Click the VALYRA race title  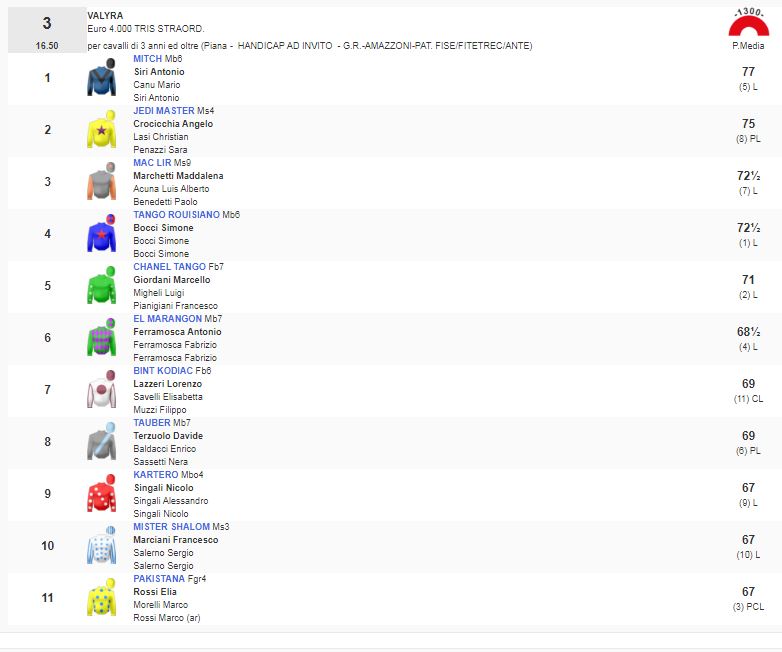[x=104, y=16]
